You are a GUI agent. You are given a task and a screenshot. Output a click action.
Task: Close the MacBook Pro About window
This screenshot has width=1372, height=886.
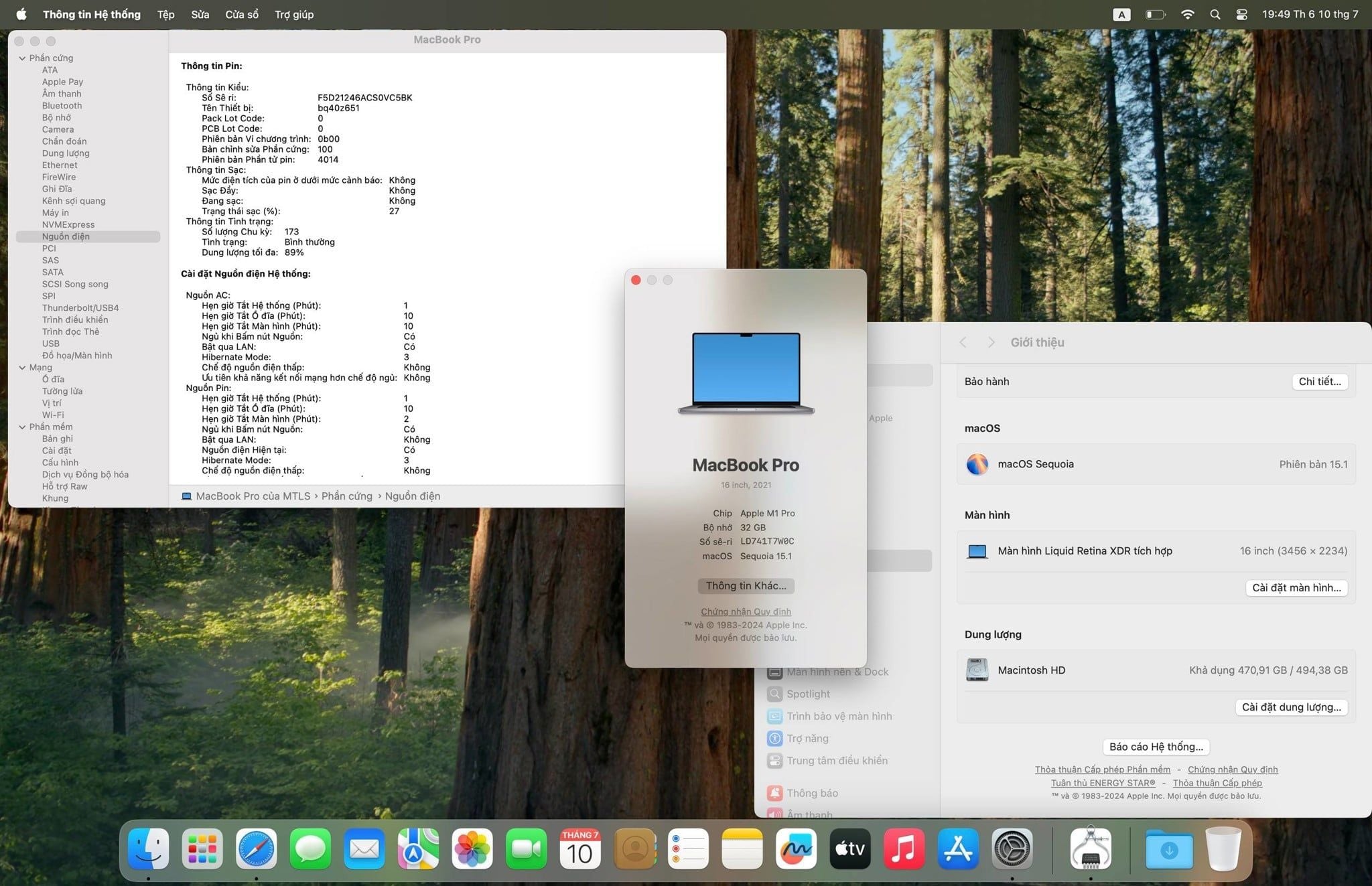[636, 280]
